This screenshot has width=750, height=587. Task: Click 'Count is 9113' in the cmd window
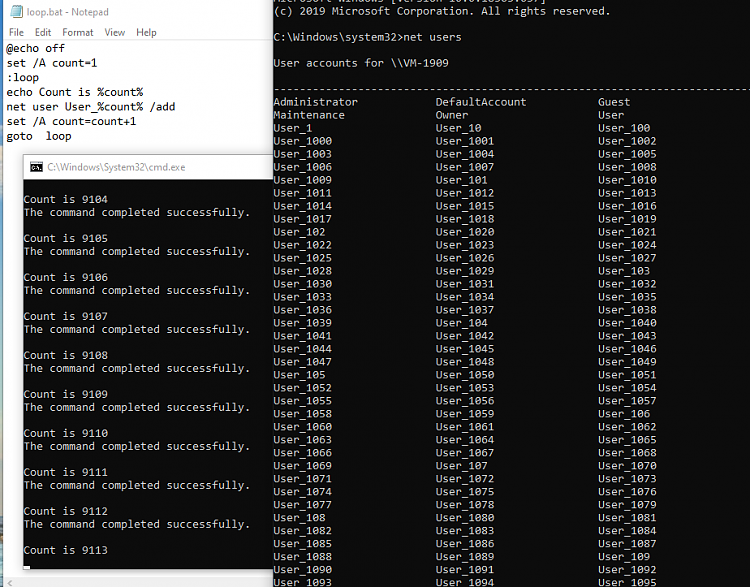click(66, 550)
